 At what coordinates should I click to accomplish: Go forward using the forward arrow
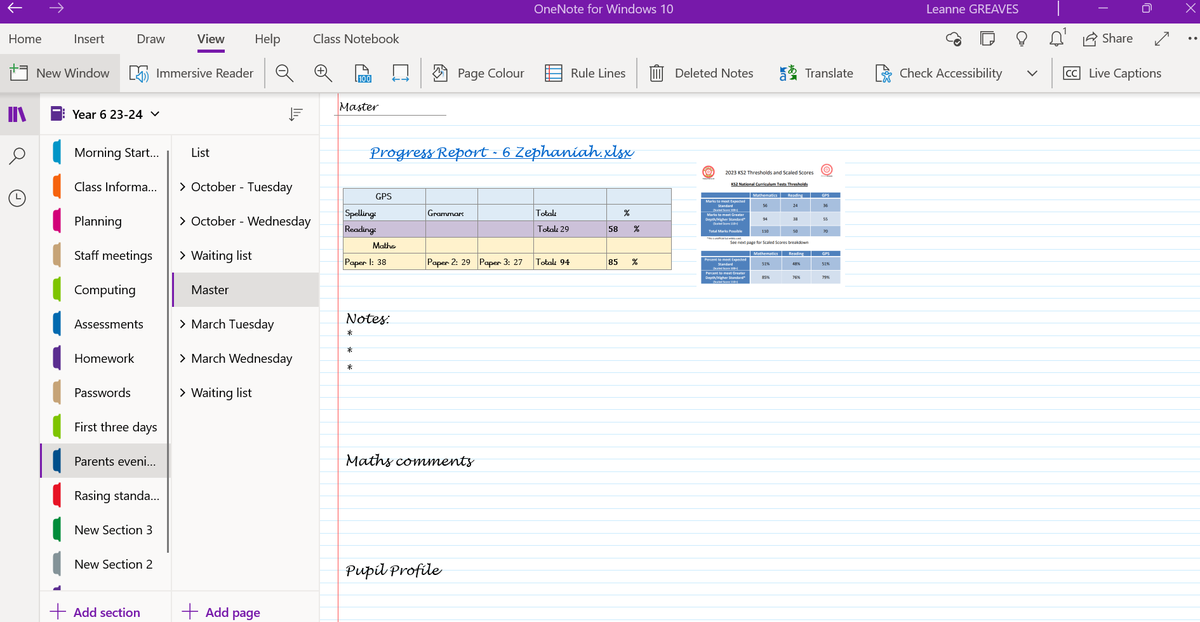point(57,9)
